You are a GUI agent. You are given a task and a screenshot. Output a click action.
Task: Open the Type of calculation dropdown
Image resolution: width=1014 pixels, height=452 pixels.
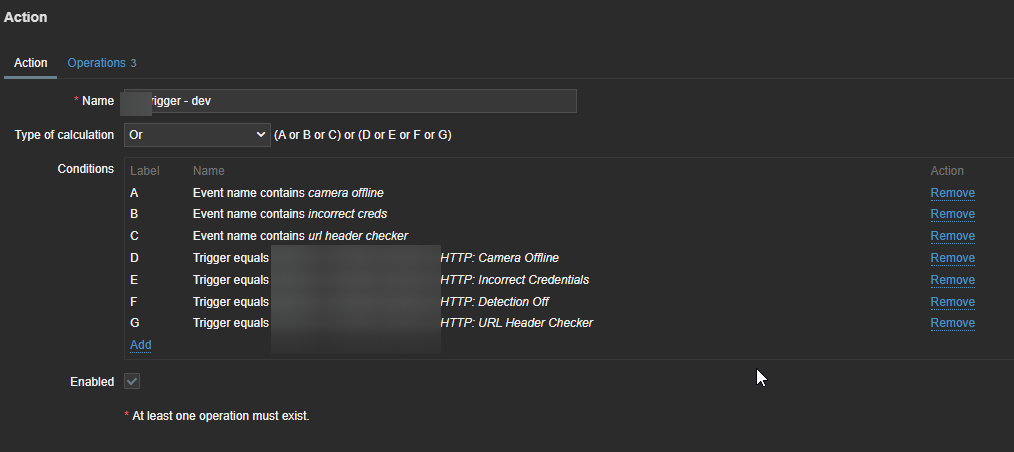(196, 134)
